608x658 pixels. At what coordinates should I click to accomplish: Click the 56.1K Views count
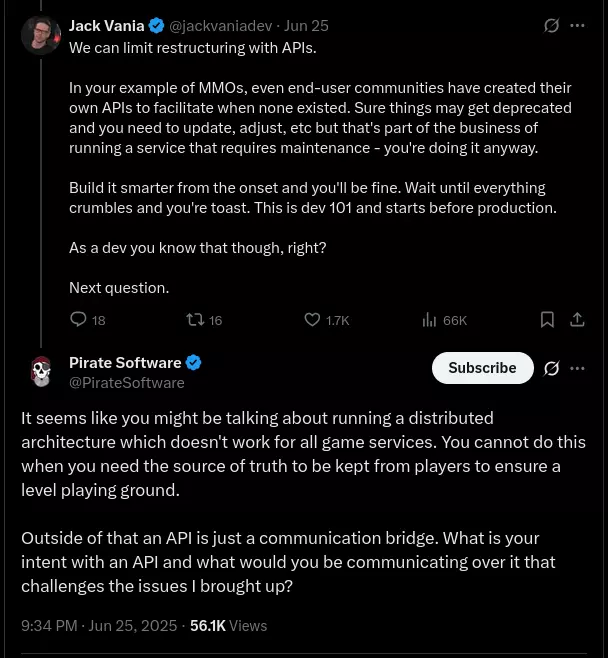(x=228, y=626)
